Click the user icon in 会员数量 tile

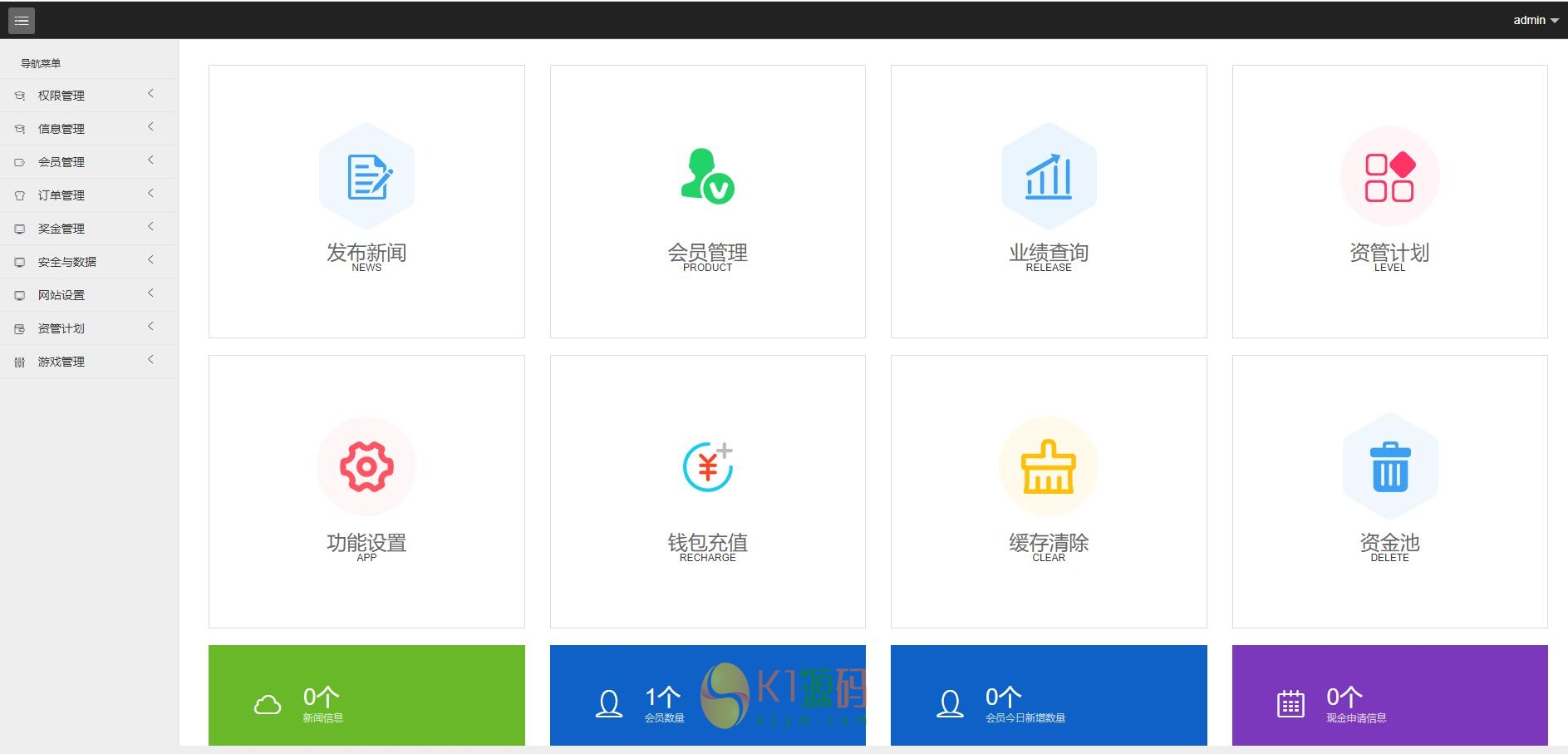coord(609,704)
